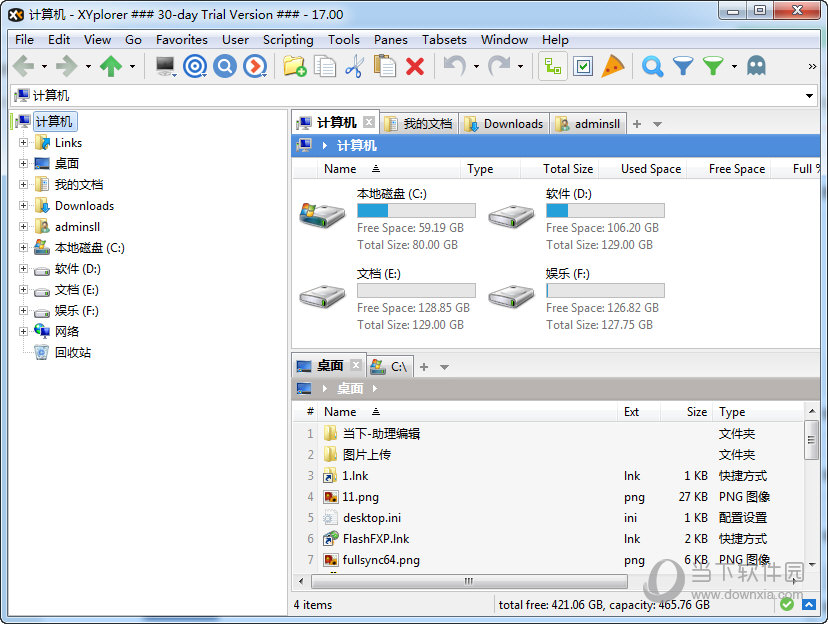Open the Panes menu
This screenshot has height=624, width=828.
[391, 40]
